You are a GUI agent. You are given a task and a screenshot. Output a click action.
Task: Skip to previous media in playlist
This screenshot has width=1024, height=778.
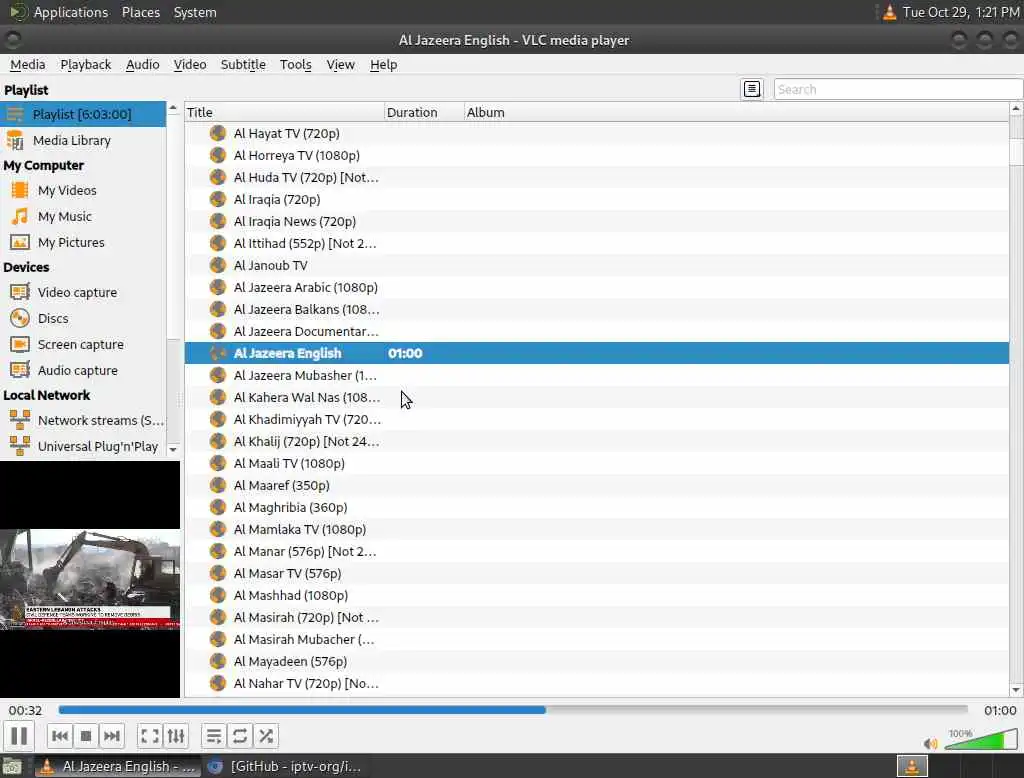click(59, 736)
